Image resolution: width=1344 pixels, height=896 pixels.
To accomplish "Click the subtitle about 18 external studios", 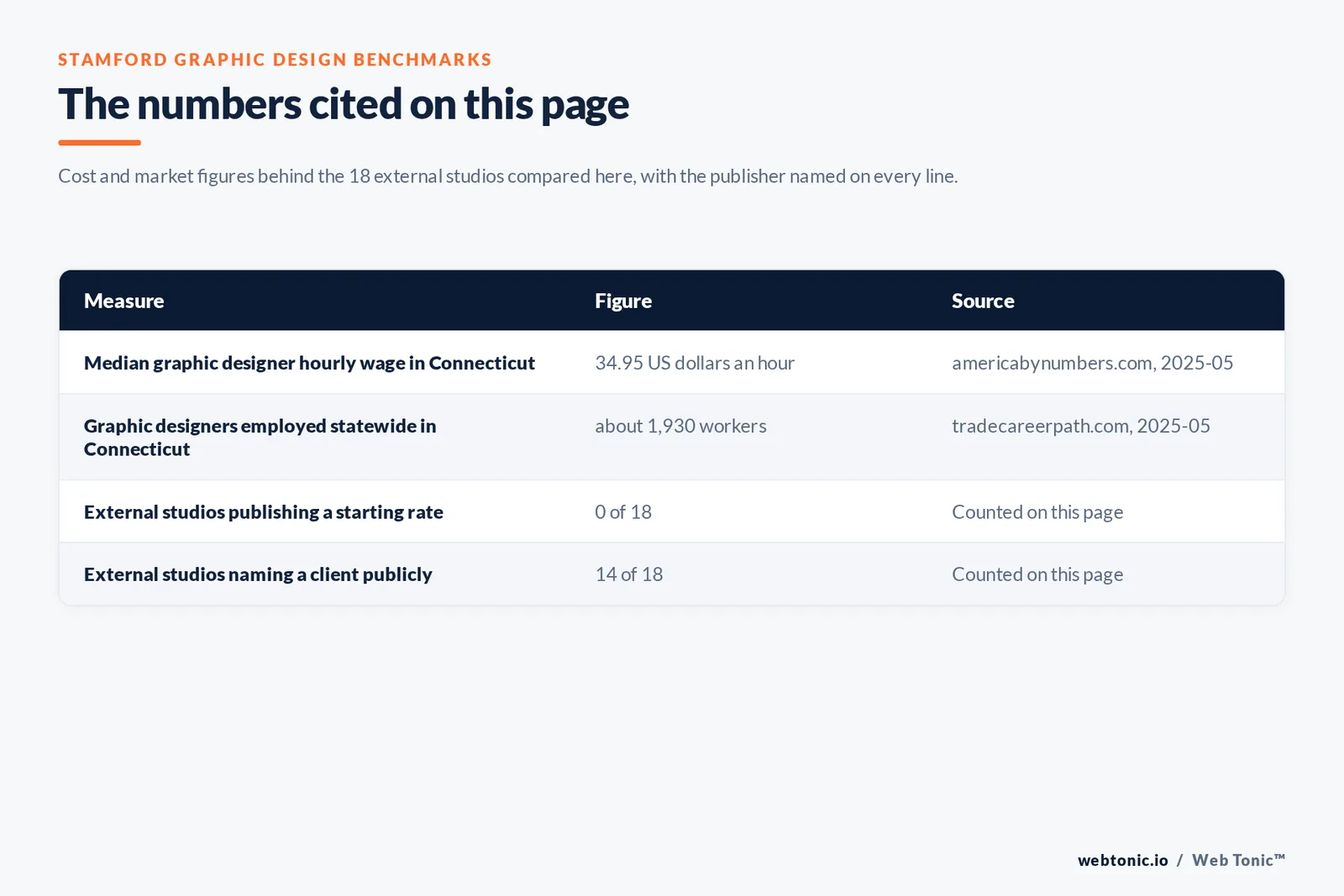I will 507,176.
